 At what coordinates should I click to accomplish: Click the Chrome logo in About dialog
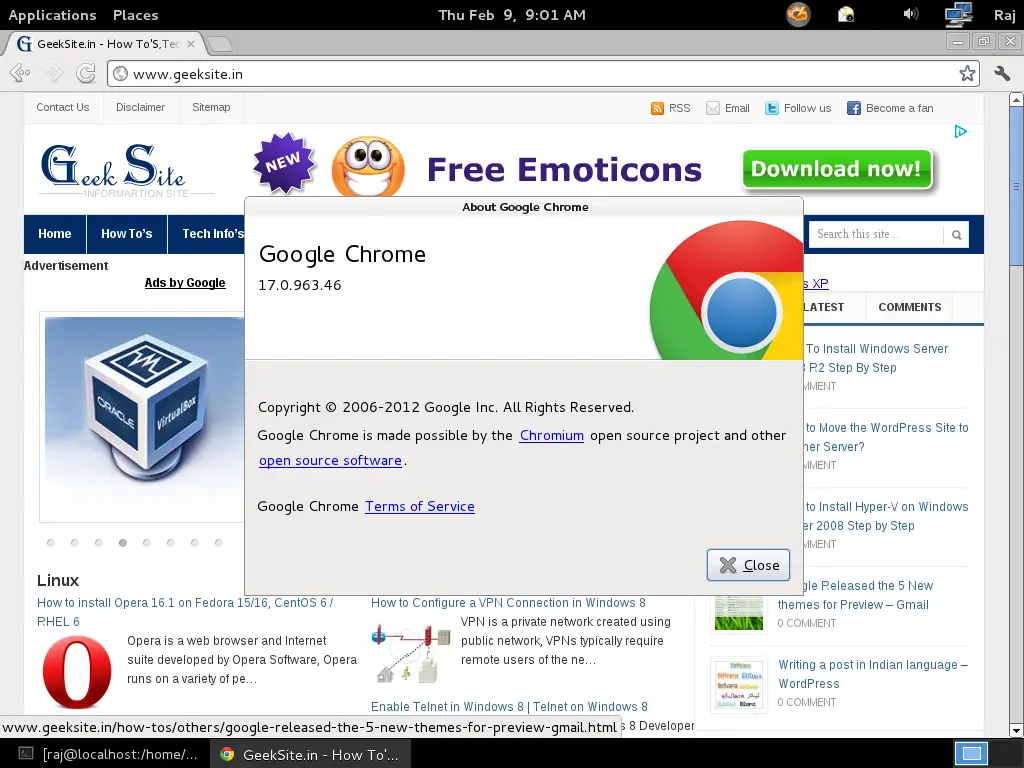[x=726, y=291]
